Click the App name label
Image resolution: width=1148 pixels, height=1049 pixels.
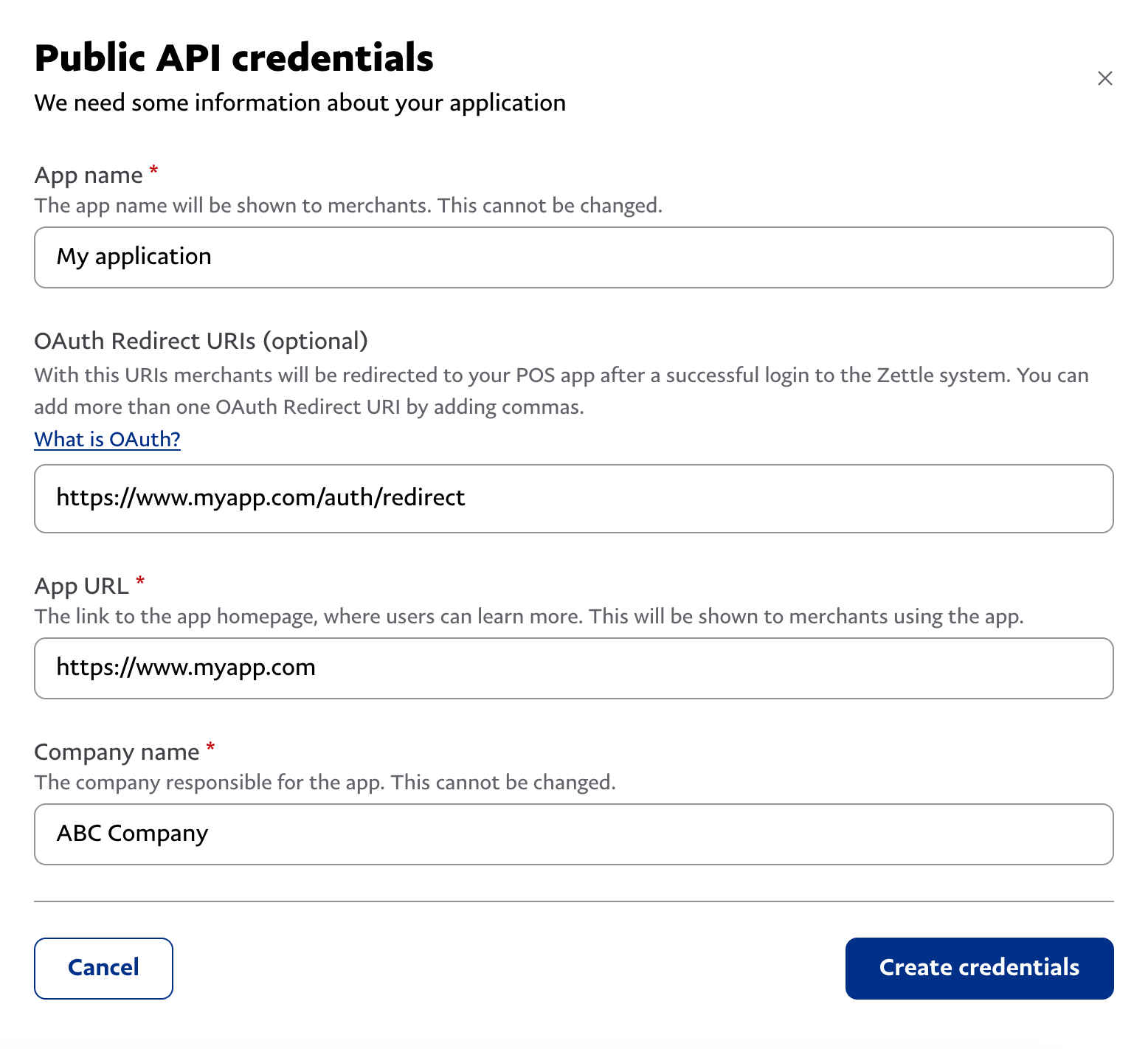[89, 175]
